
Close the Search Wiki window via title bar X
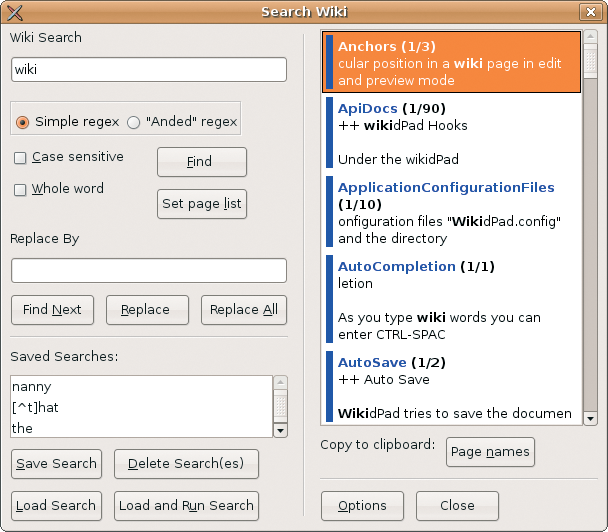tap(591, 12)
